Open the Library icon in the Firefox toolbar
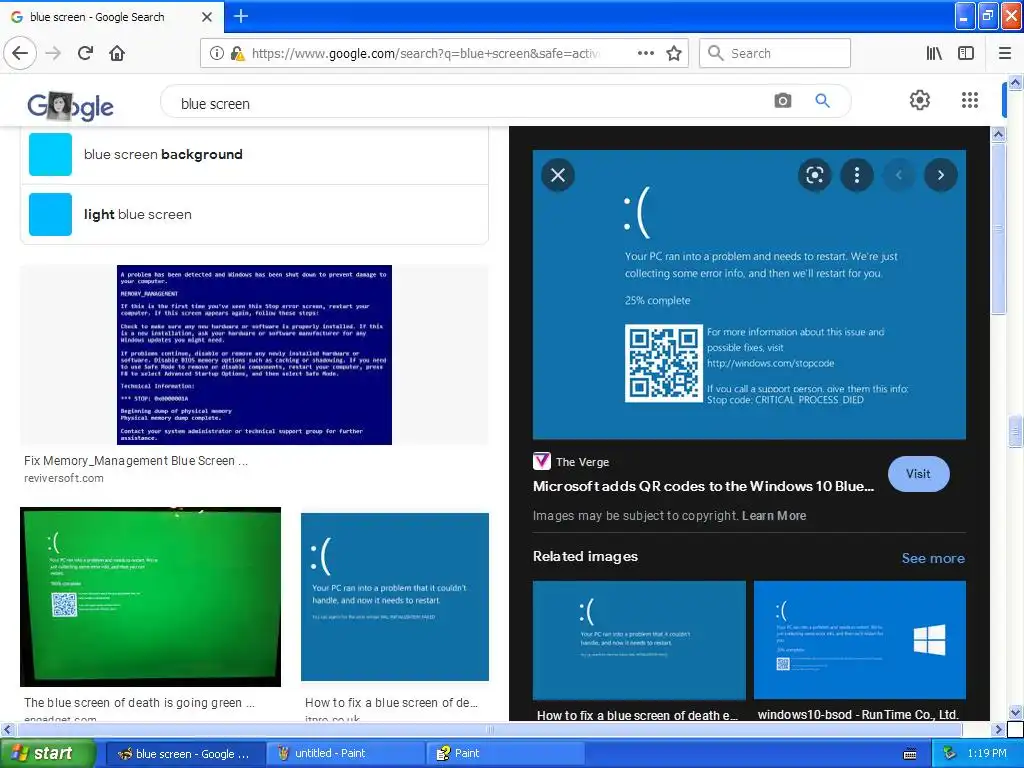Viewport: 1024px width, 768px height. (934, 53)
